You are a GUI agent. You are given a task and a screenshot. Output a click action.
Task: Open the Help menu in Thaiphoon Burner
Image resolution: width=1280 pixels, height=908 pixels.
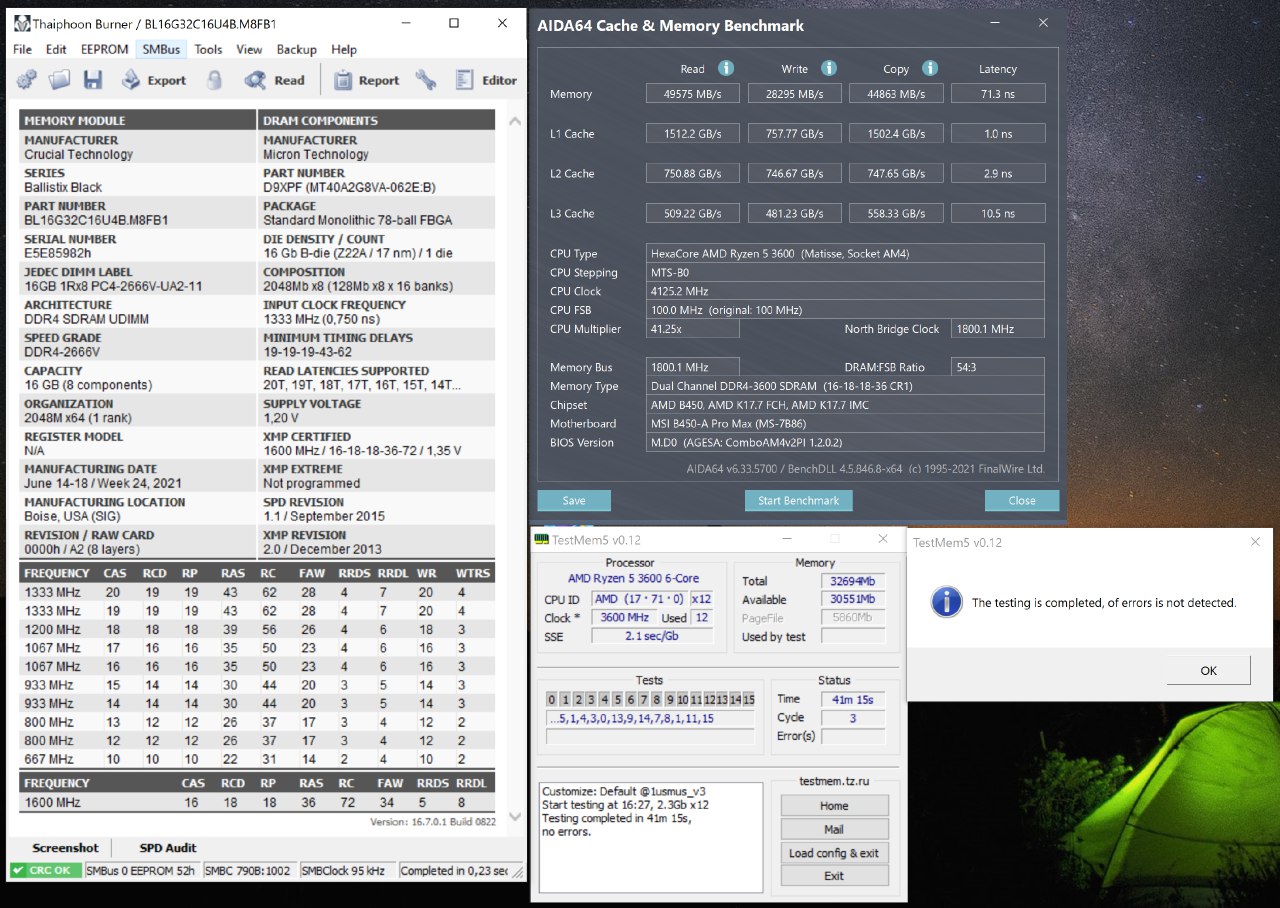coord(344,49)
